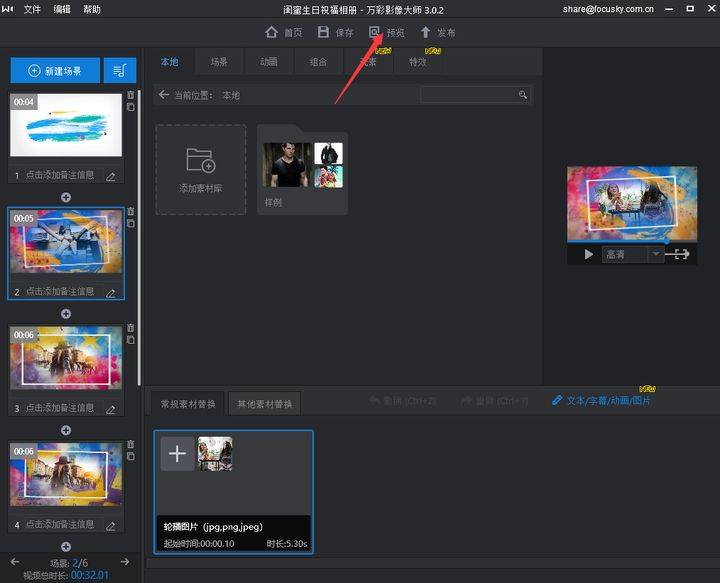Image resolution: width=720 pixels, height=583 pixels.
Task: Click the 发布 (Publish) upload icon
Action: click(x=425, y=33)
